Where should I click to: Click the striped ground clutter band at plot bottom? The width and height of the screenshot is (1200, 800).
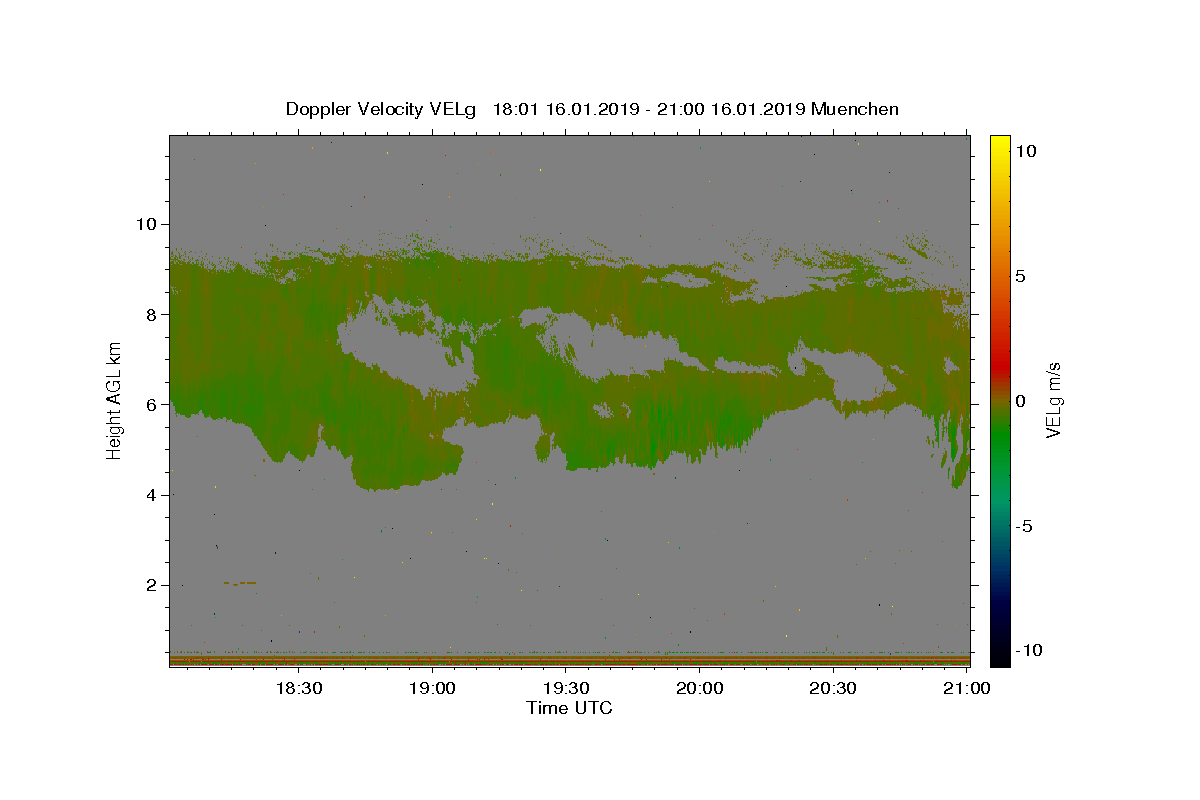(x=569, y=659)
